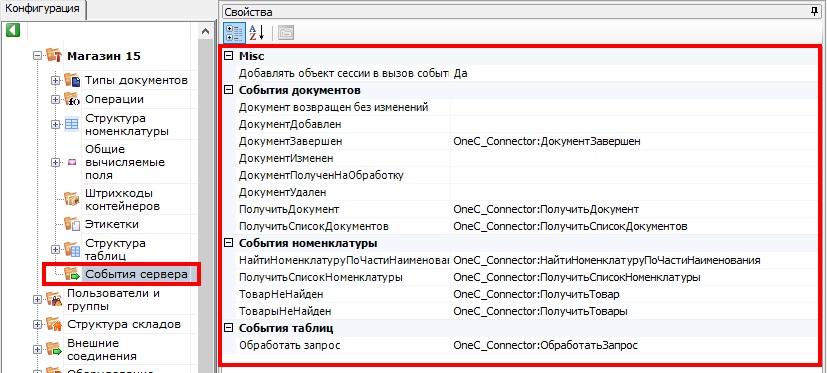Select Этикетки tree item
The image size is (827, 373).
(112, 224)
